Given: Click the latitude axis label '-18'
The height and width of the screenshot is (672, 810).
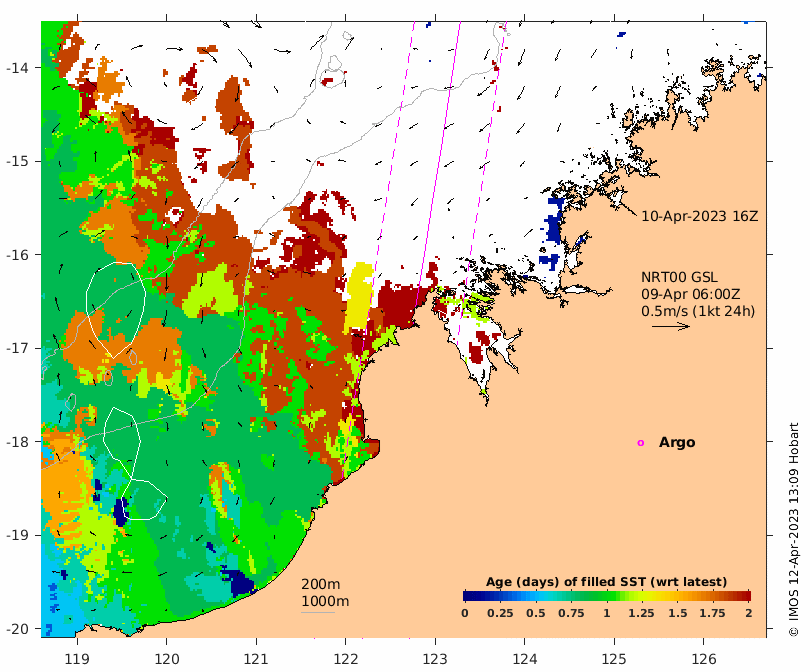Looking at the screenshot, I should pyautogui.click(x=17, y=442).
